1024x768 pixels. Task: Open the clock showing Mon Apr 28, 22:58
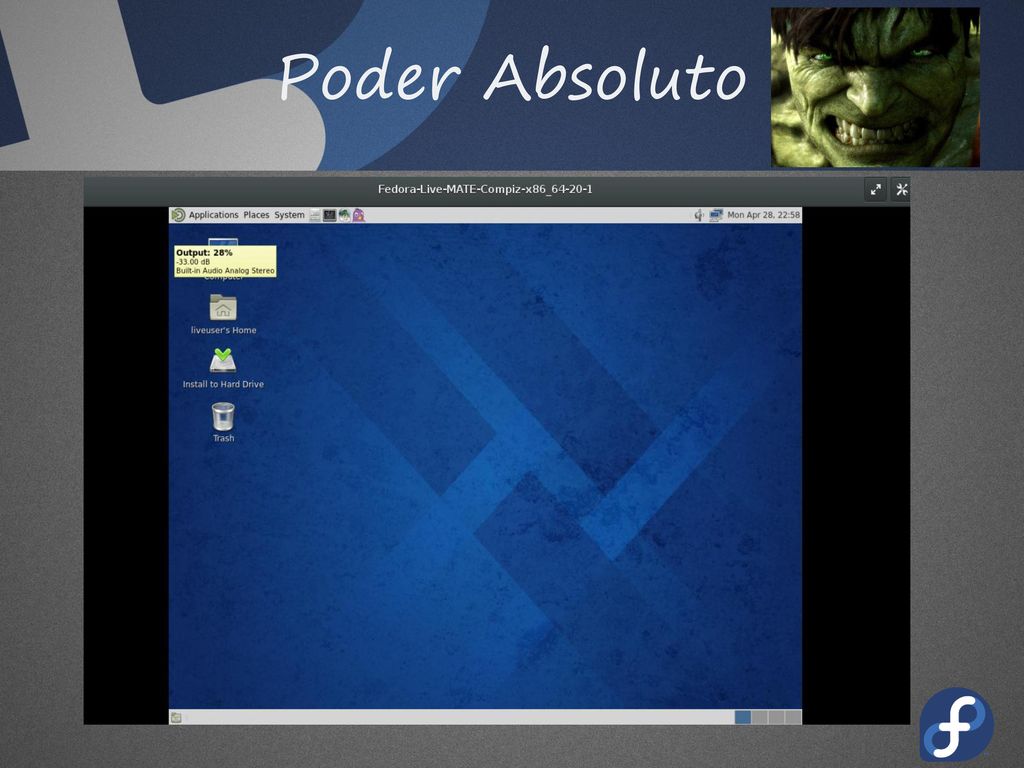point(763,215)
